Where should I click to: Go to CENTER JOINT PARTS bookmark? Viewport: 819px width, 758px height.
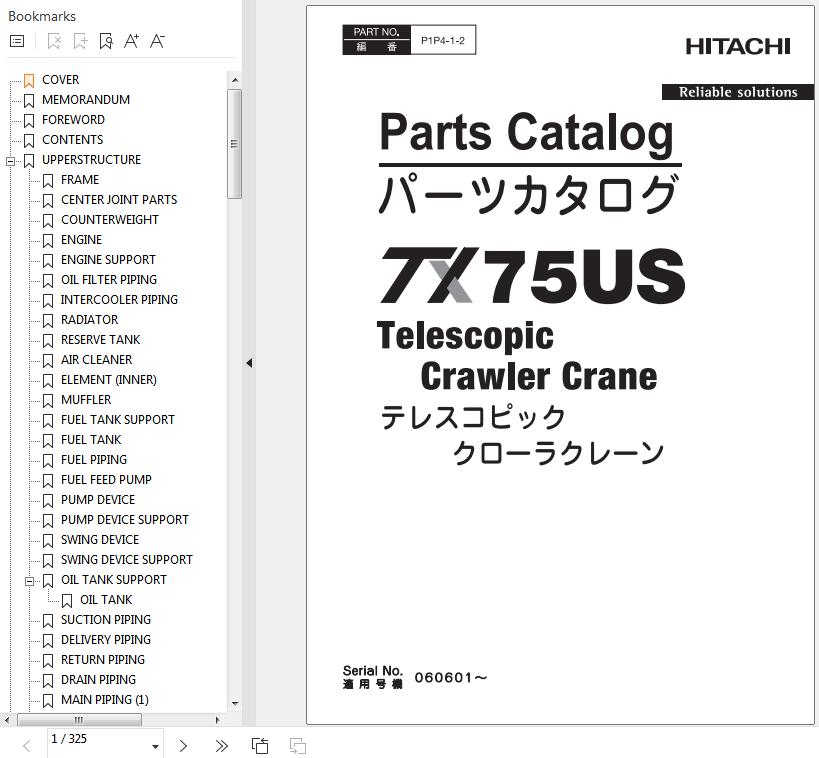[x=119, y=200]
